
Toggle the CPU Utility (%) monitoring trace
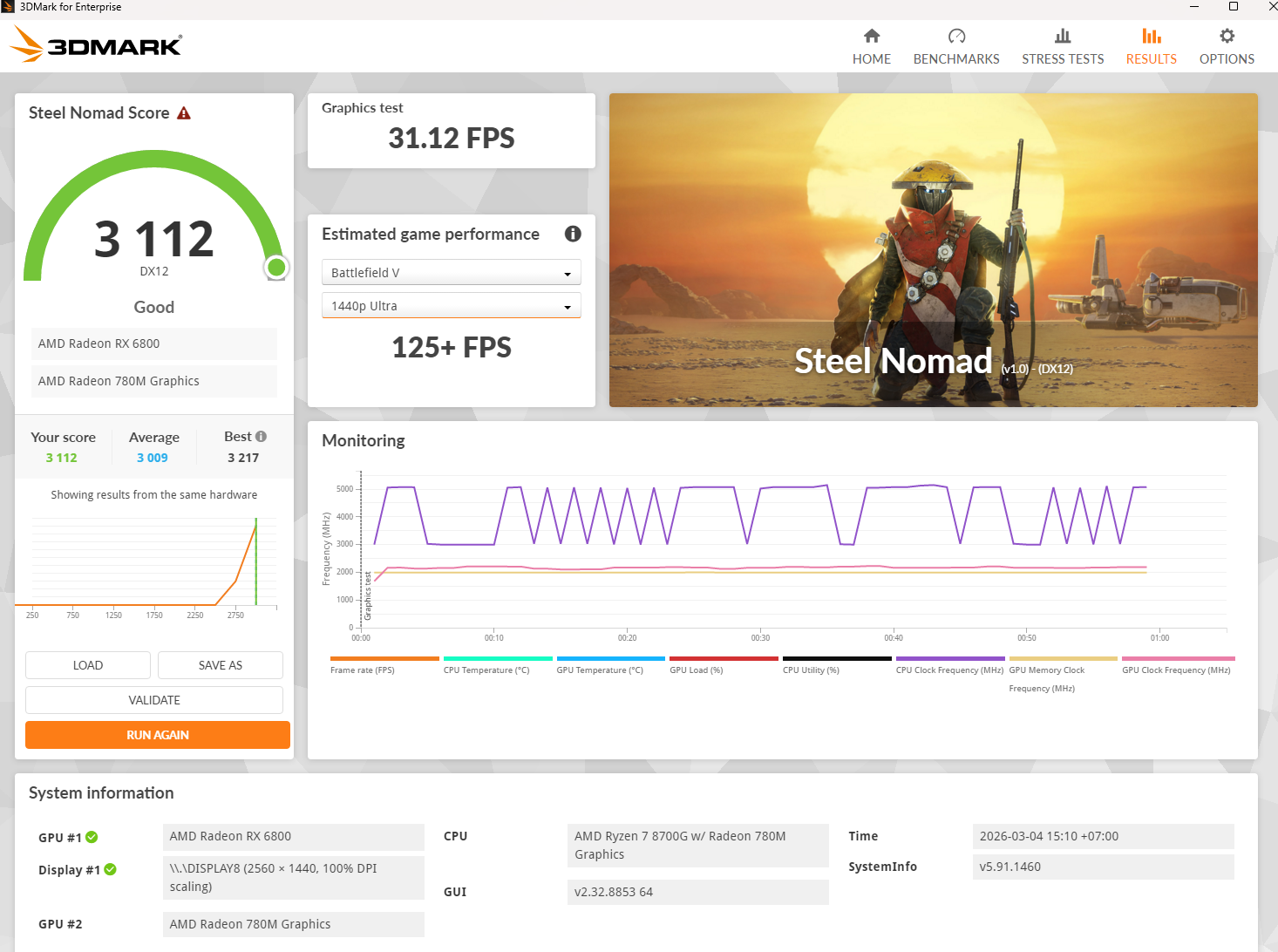(836, 659)
